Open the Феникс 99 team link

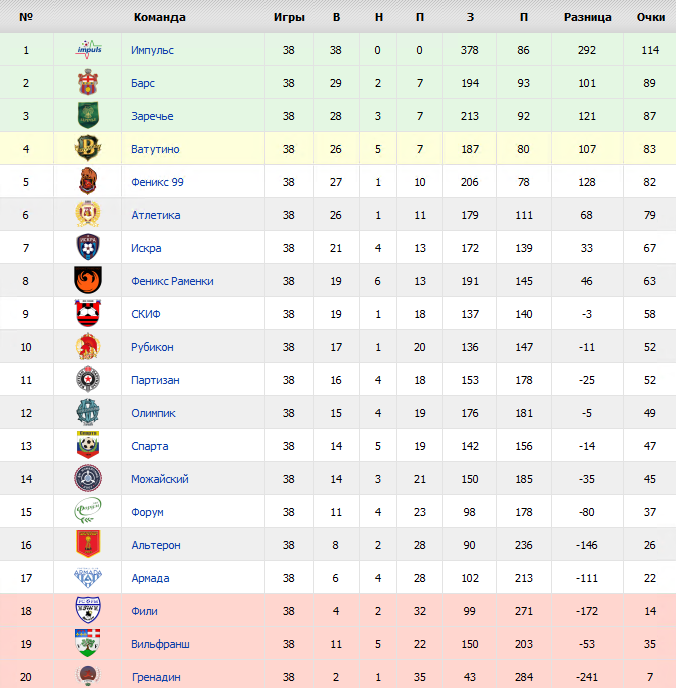coord(157,182)
